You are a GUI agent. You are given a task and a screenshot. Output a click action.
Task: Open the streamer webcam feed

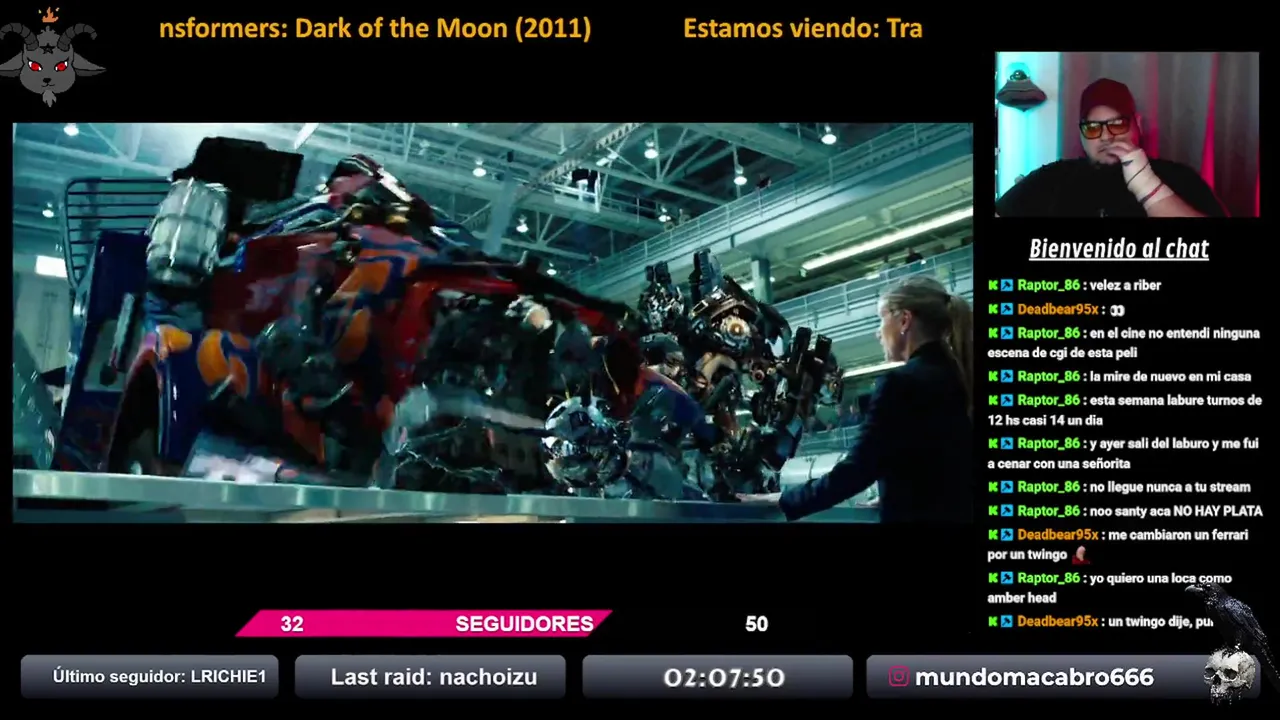[1127, 134]
